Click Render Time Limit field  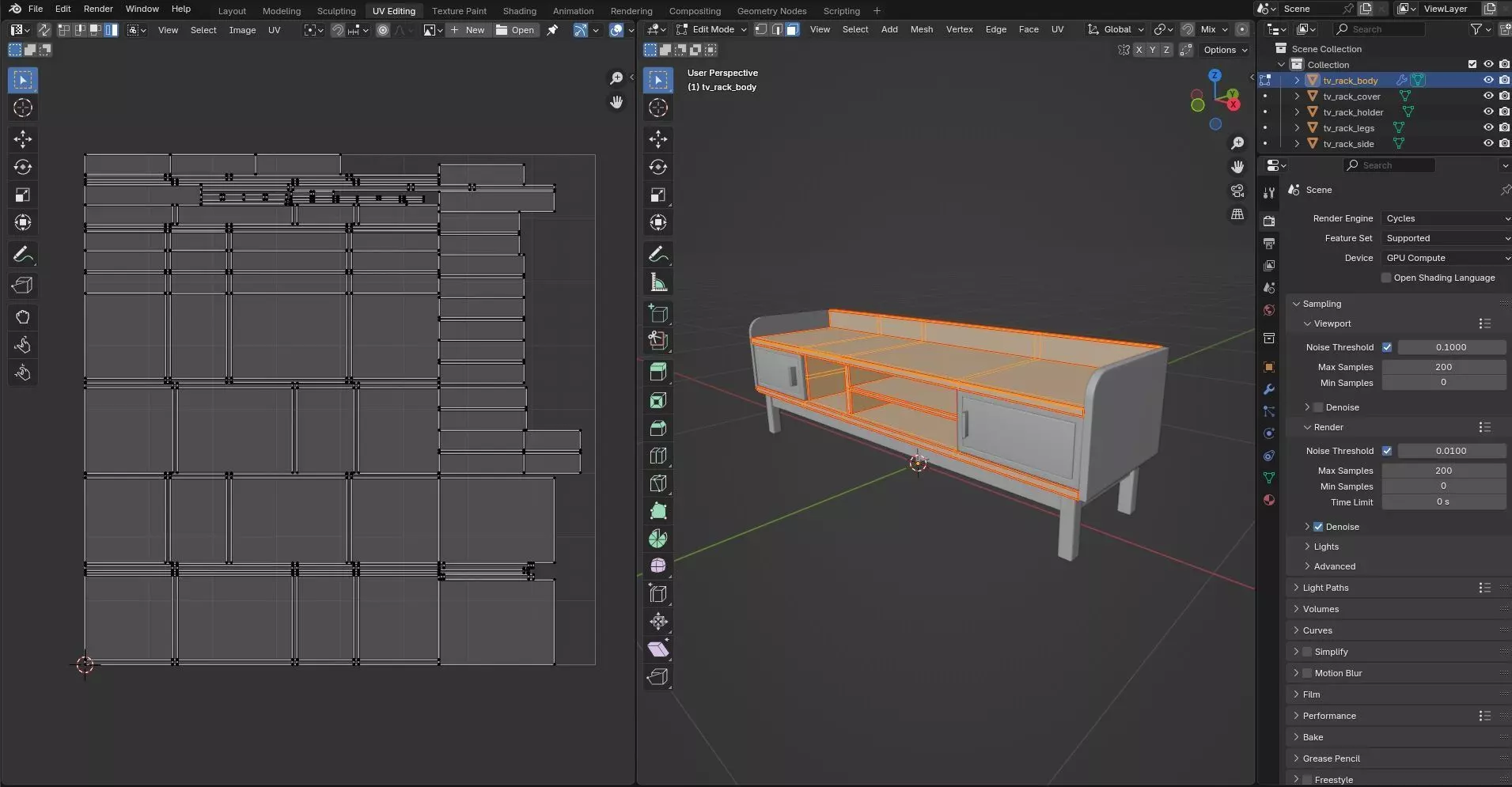[1443, 502]
